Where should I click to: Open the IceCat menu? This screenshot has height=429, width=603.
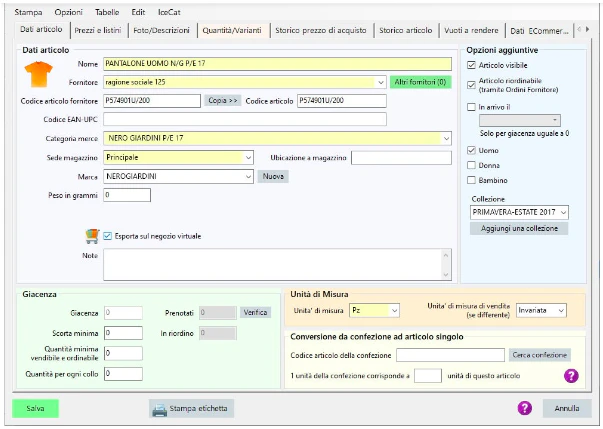169,12
